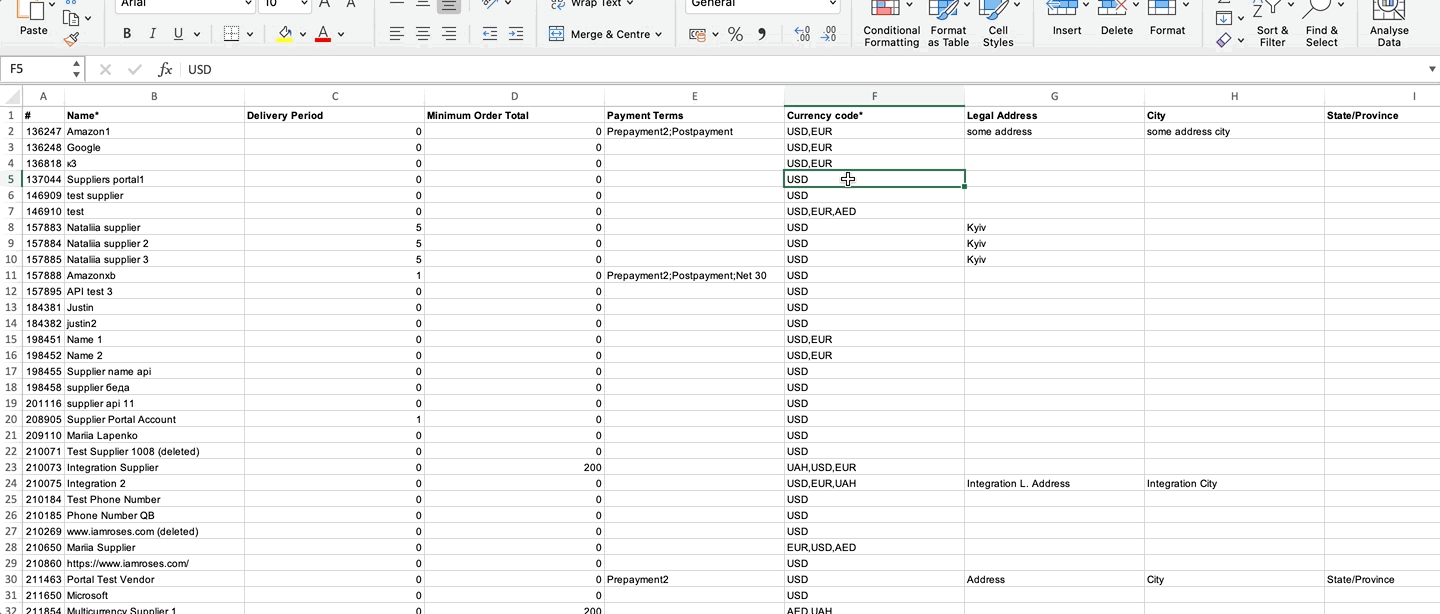The width and height of the screenshot is (1440, 614).
Task: Select column B header
Action: pyautogui.click(x=154, y=96)
